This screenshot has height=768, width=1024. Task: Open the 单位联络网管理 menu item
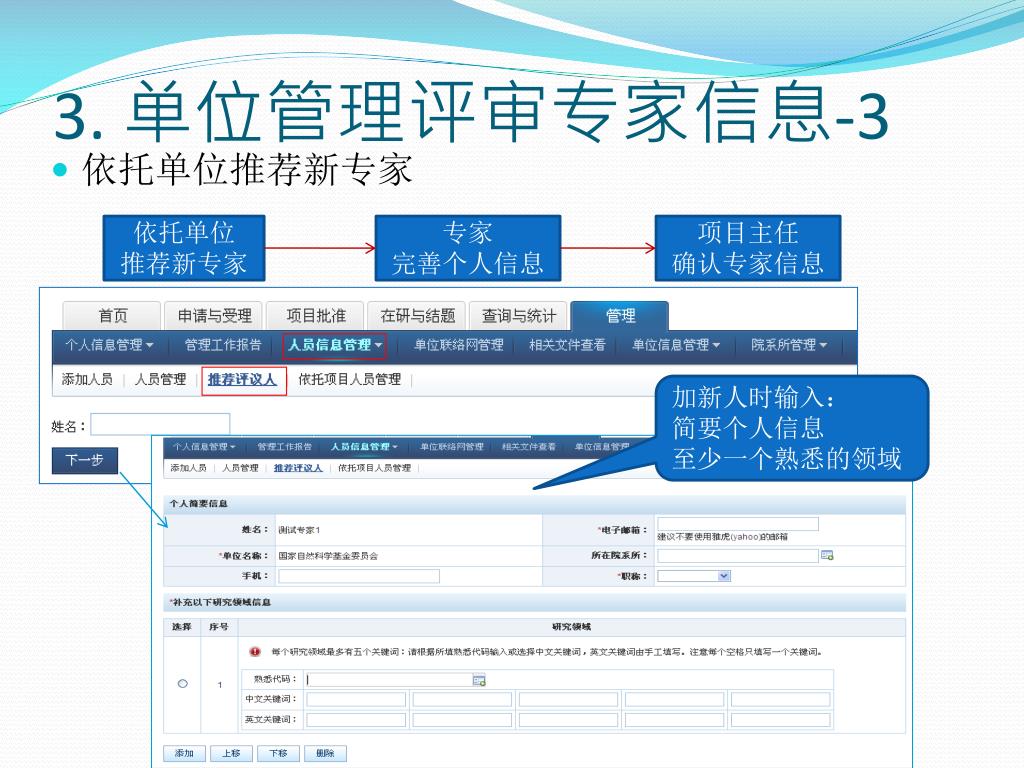pos(458,345)
